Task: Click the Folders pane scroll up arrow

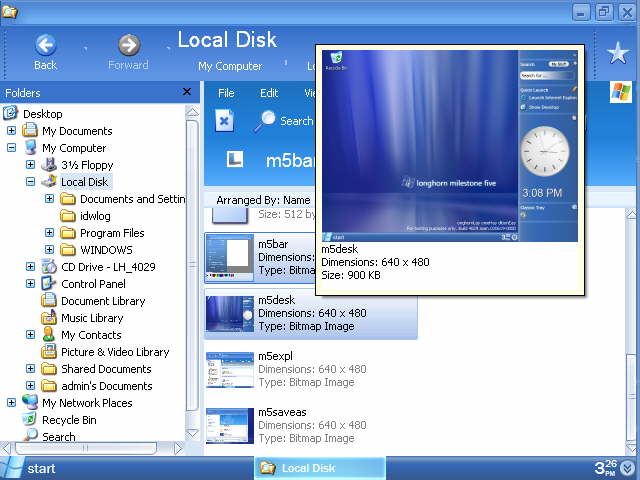Action: coord(192,112)
